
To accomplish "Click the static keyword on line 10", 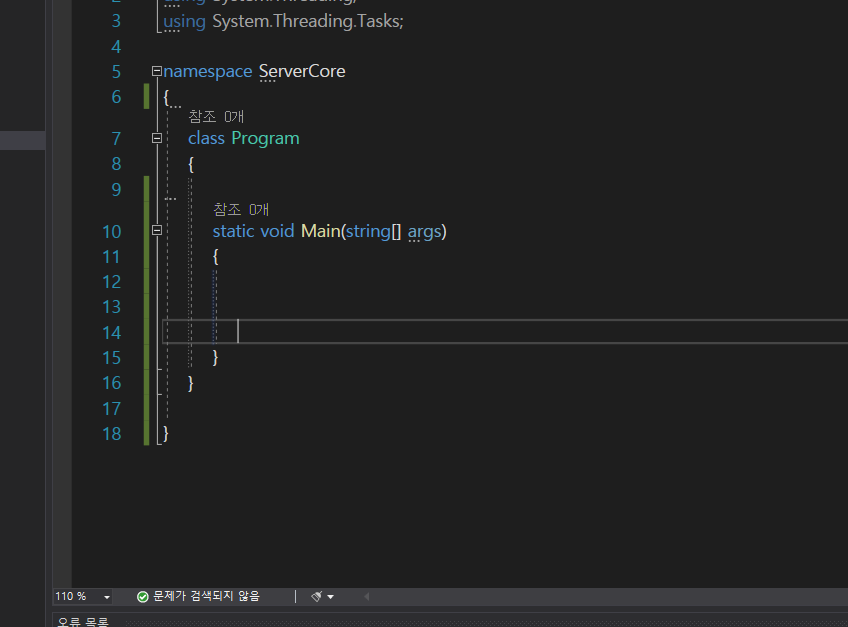I will tap(233, 231).
